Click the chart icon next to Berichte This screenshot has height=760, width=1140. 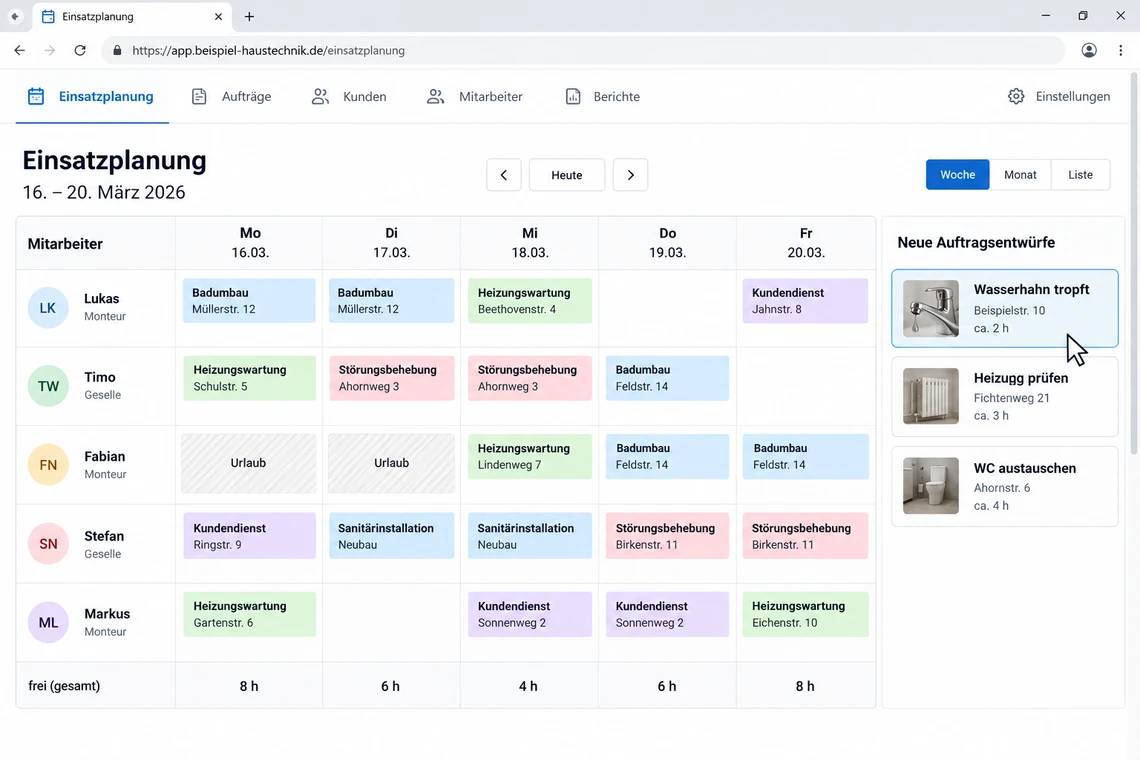point(573,97)
